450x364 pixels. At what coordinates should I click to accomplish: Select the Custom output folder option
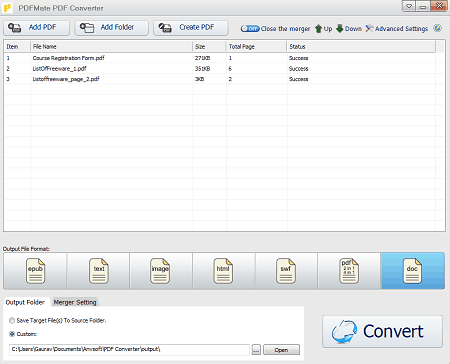pyautogui.click(x=23, y=334)
